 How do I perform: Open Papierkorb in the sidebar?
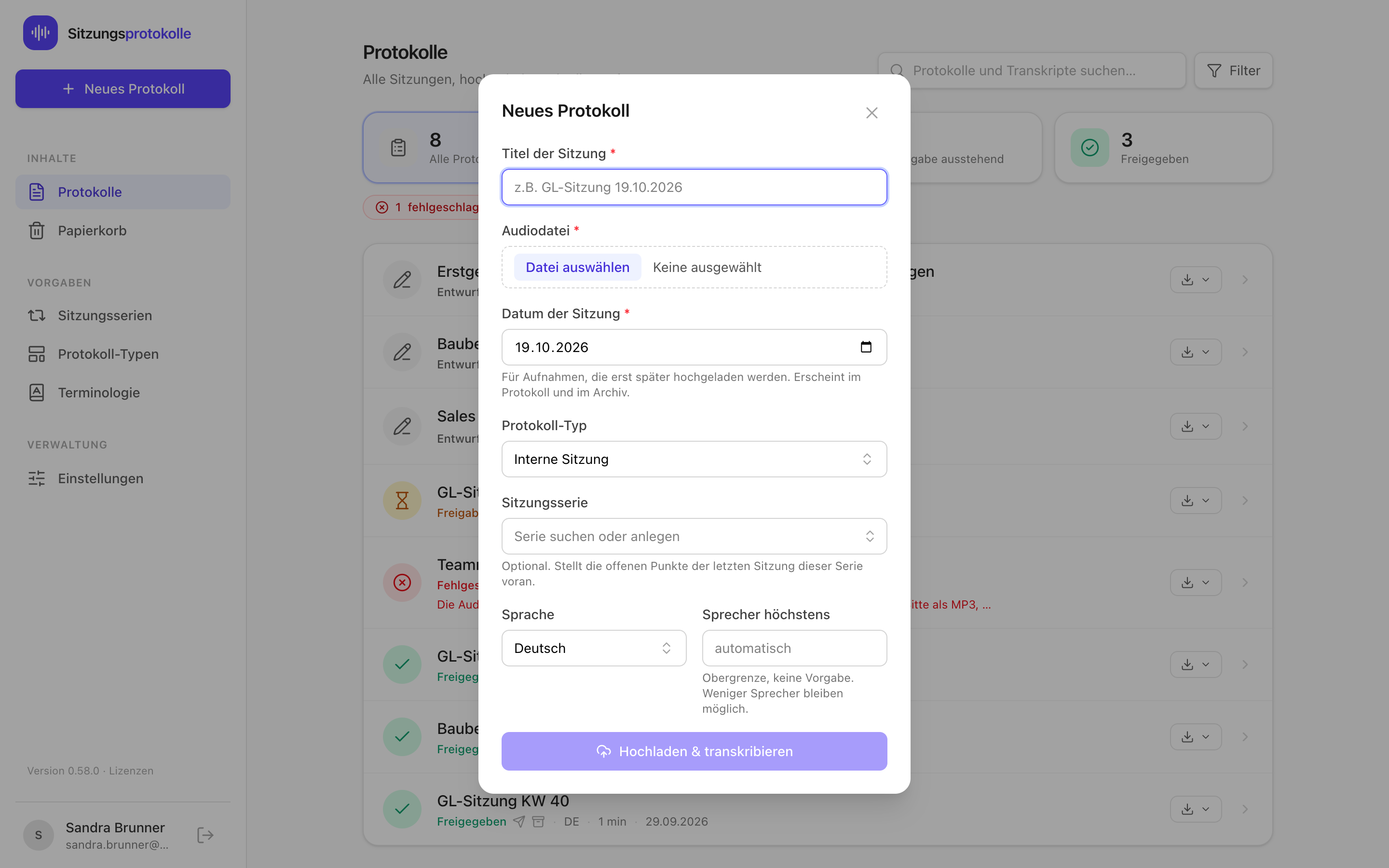(123, 230)
